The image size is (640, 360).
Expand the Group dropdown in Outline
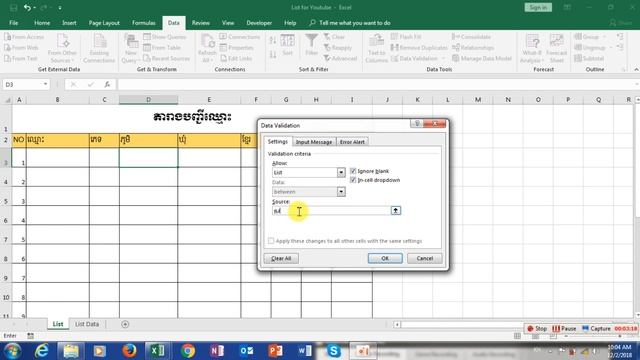604,37
